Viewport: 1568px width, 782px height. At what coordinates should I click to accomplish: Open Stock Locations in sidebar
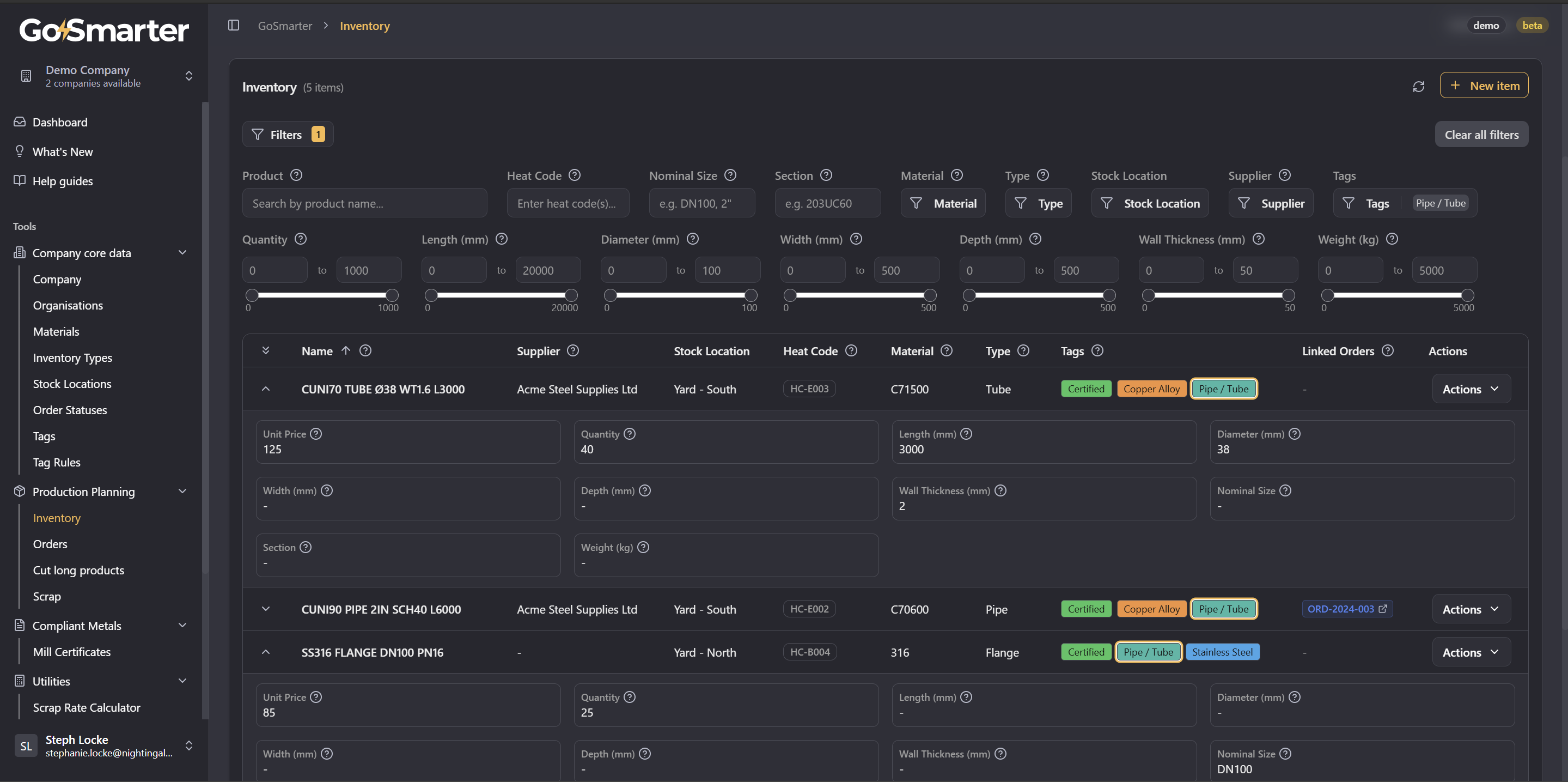coord(72,384)
